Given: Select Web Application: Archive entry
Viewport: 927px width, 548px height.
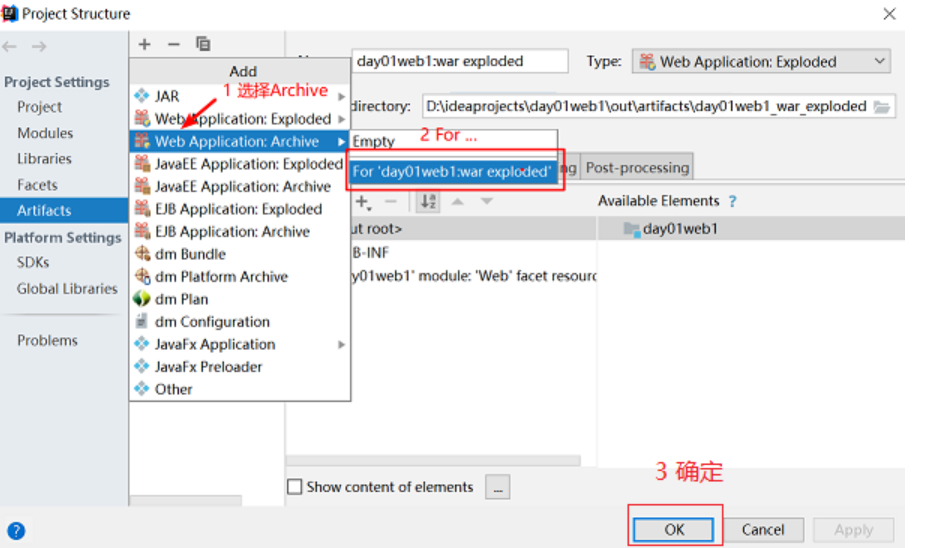Looking at the screenshot, I should click(239, 141).
